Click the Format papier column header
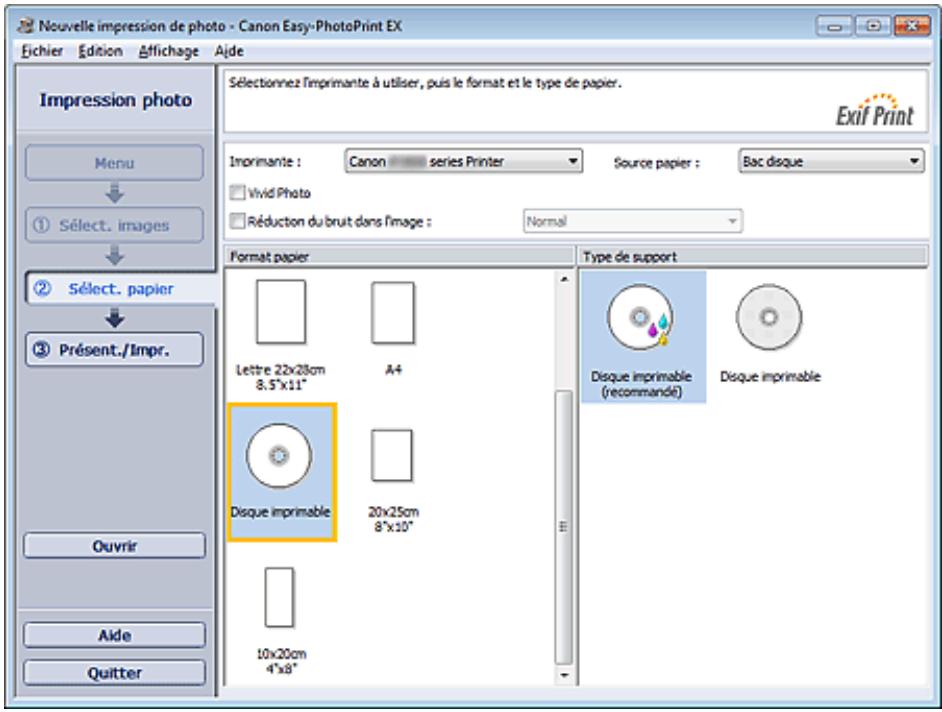Image resolution: width=942 pixels, height=712 pixels. [400, 257]
